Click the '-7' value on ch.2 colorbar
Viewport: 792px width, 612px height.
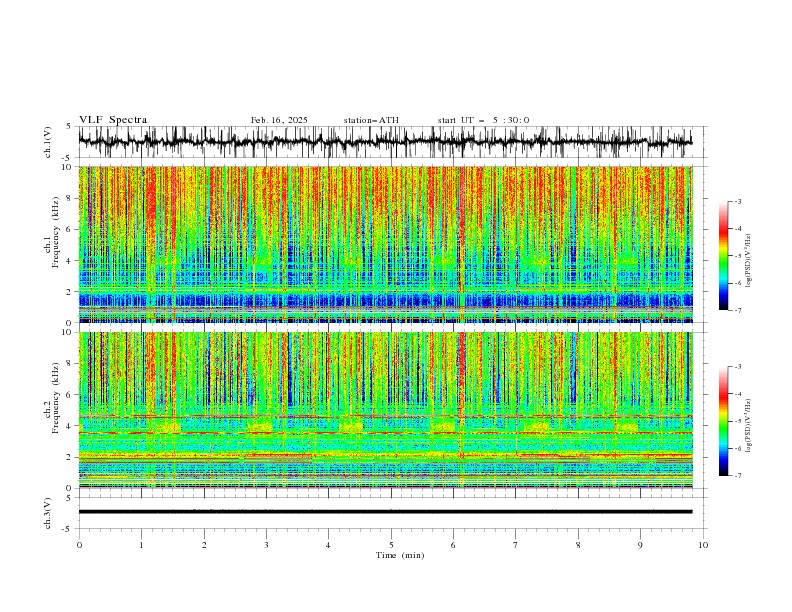[x=738, y=475]
